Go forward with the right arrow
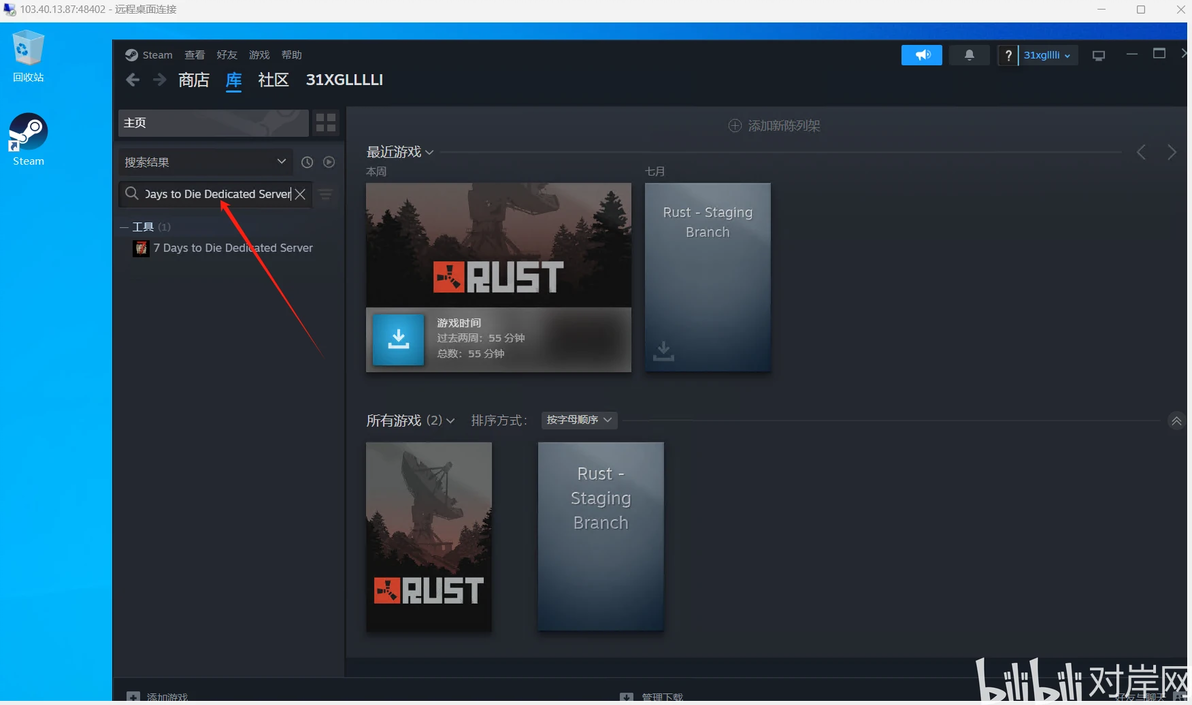 [159, 80]
